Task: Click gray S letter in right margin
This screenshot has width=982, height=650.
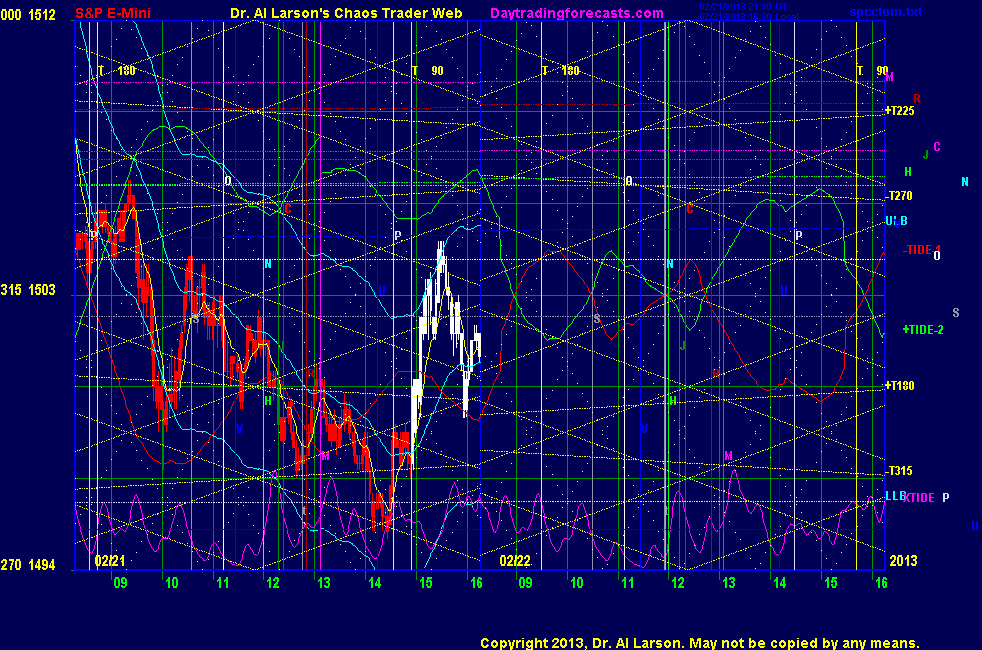Action: coord(956,312)
